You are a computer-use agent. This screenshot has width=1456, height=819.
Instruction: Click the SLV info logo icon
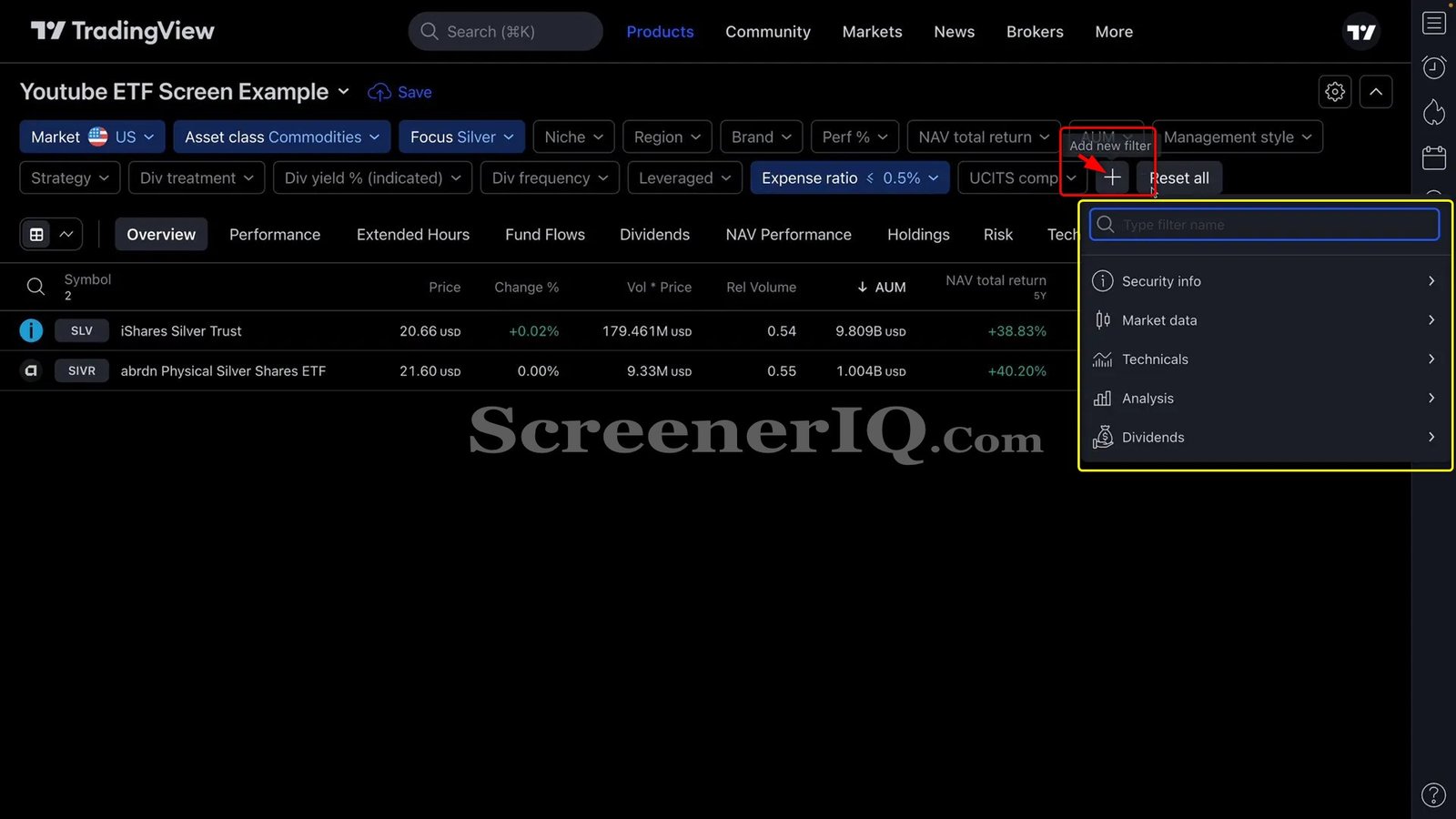[x=31, y=330]
